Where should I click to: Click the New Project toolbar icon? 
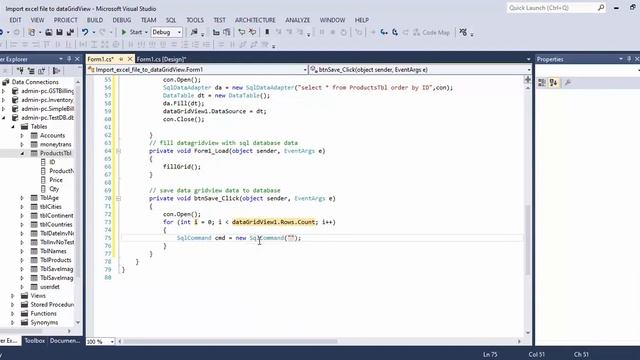click(x=31, y=32)
